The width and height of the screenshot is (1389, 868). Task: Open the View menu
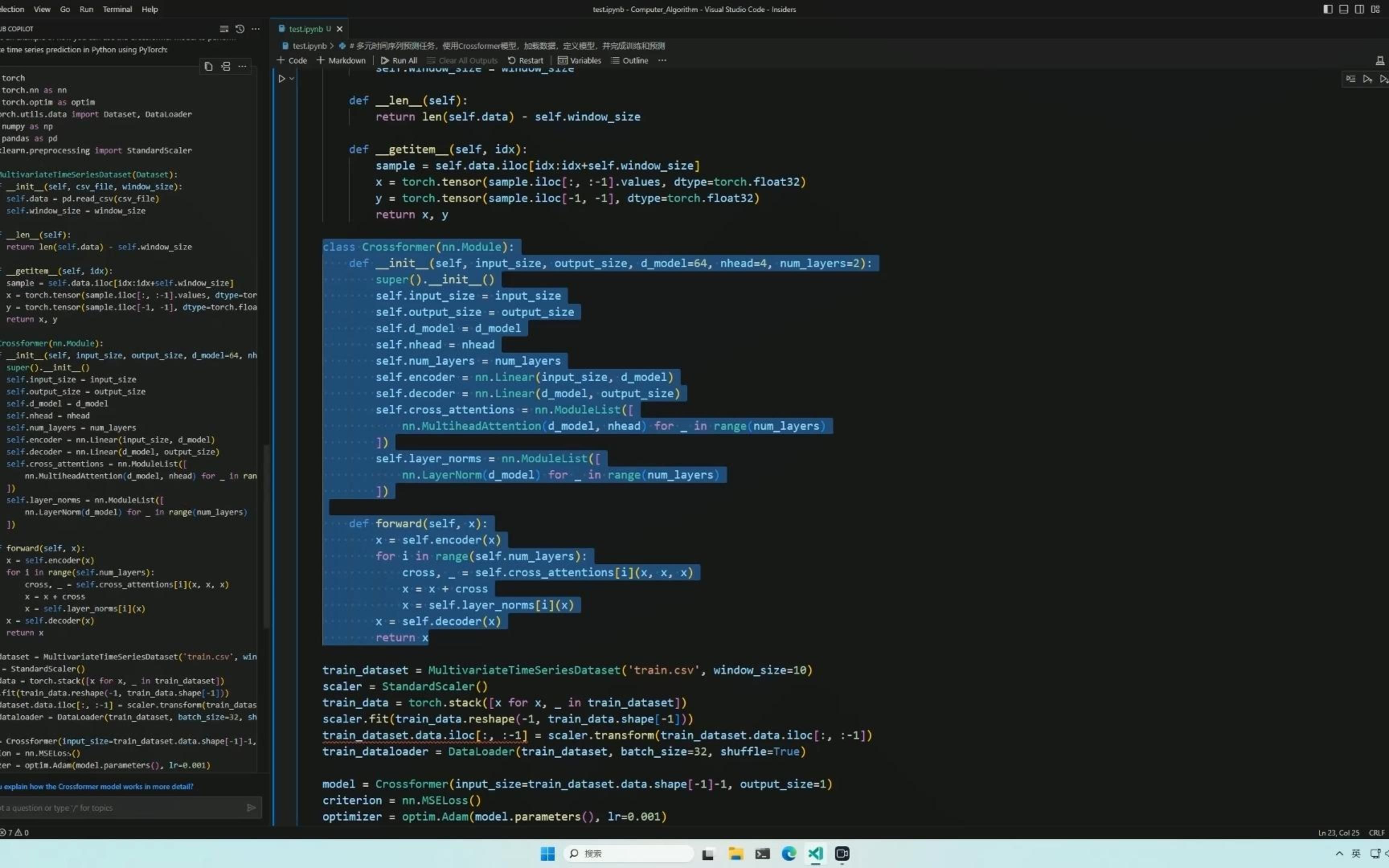click(x=42, y=9)
